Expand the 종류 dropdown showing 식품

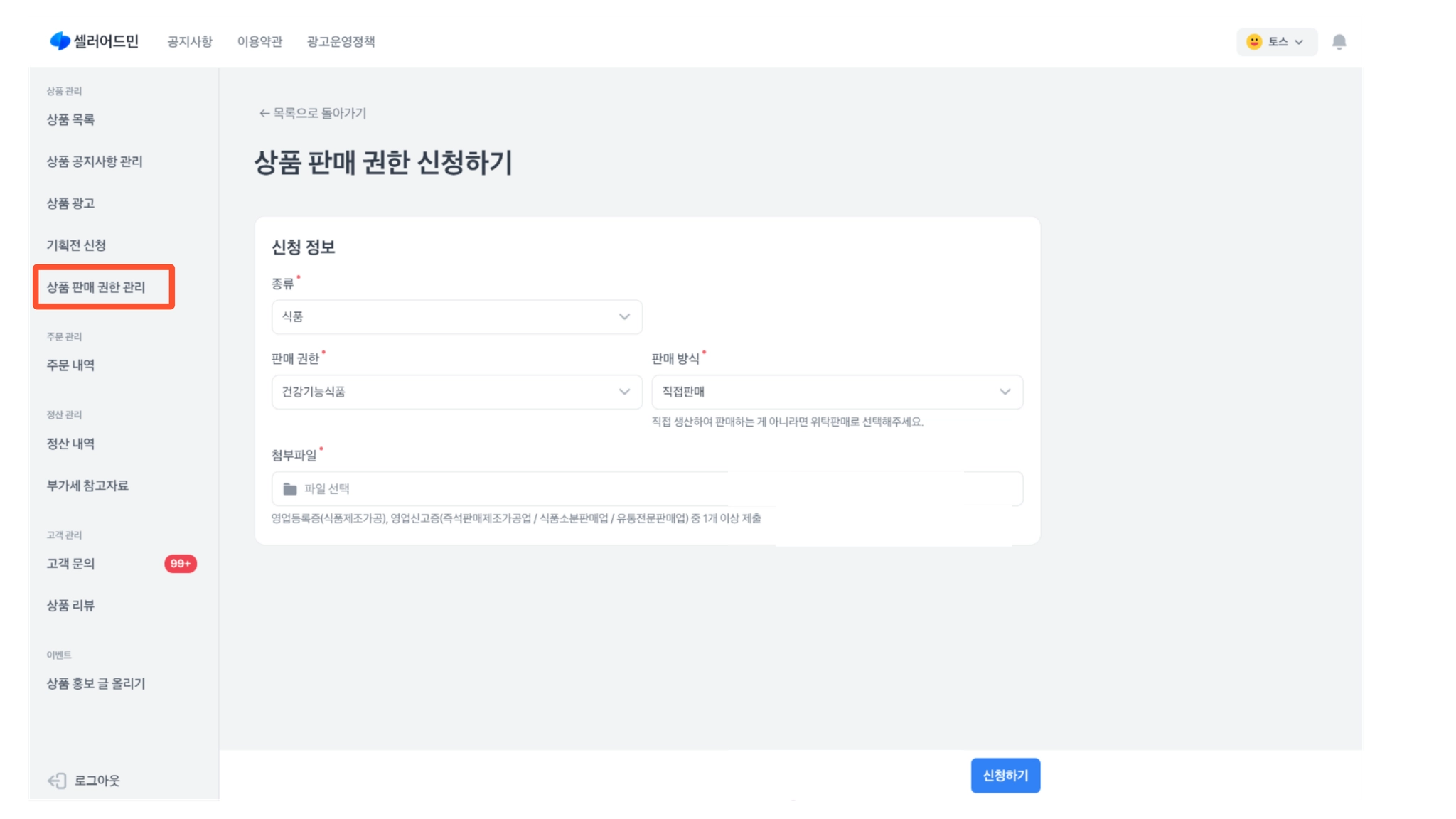[x=456, y=317]
